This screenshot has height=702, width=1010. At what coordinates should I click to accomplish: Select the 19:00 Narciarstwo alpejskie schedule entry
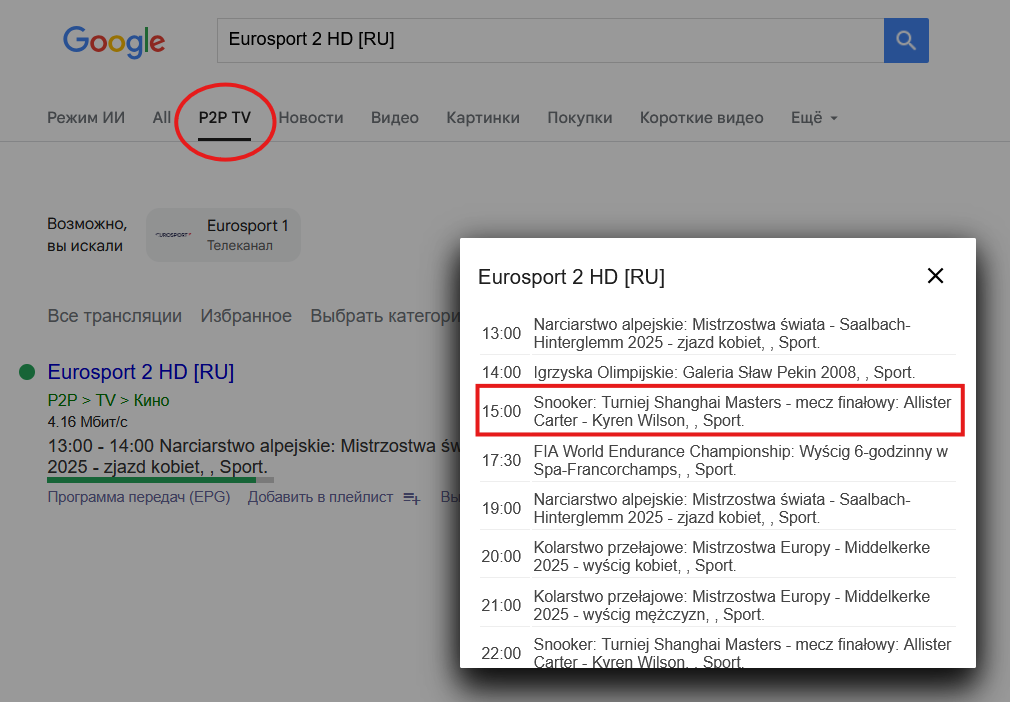tap(718, 508)
